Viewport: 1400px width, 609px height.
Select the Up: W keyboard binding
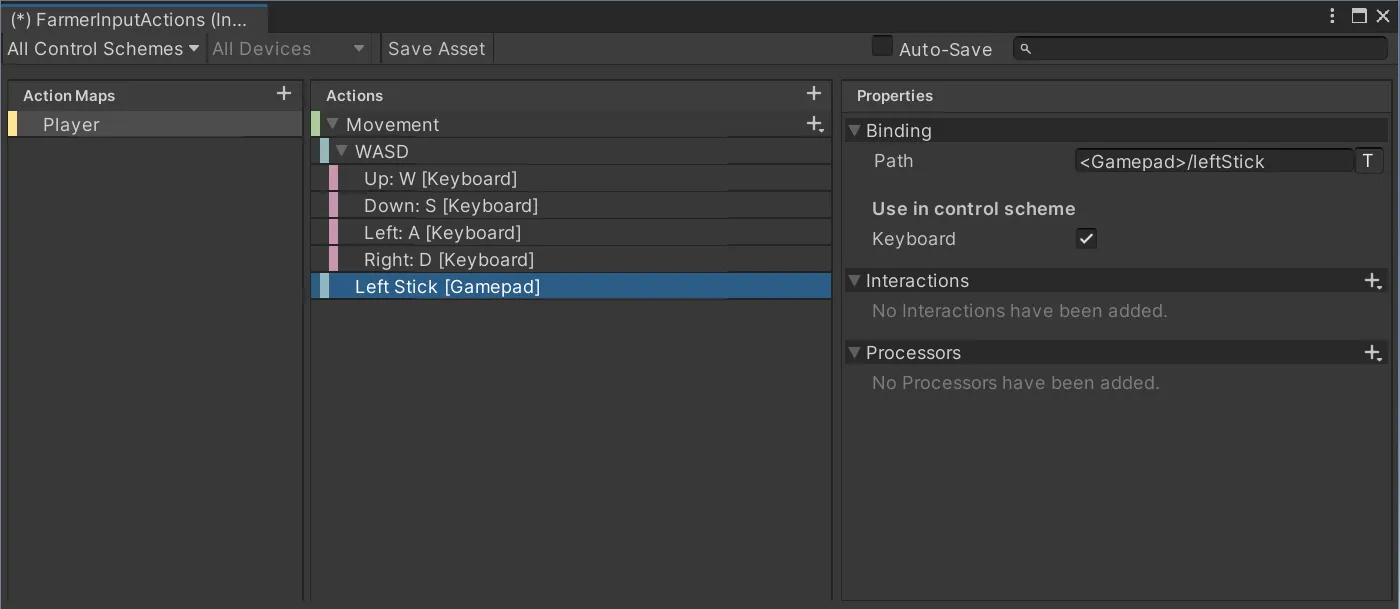click(440, 179)
